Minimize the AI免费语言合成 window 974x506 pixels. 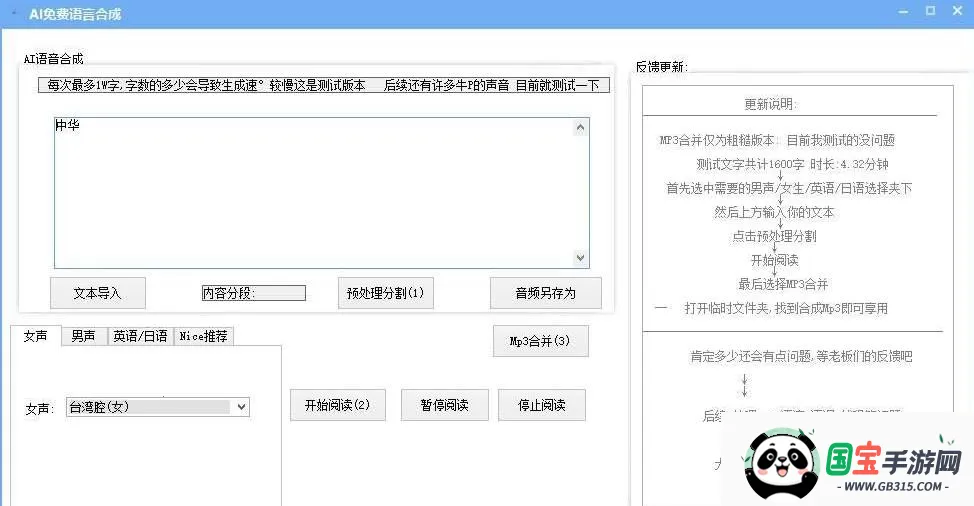pos(903,11)
